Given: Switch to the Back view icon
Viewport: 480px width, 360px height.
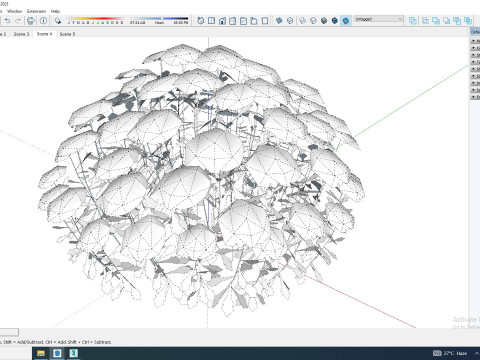Looking at the screenshot, I should pos(243,21).
